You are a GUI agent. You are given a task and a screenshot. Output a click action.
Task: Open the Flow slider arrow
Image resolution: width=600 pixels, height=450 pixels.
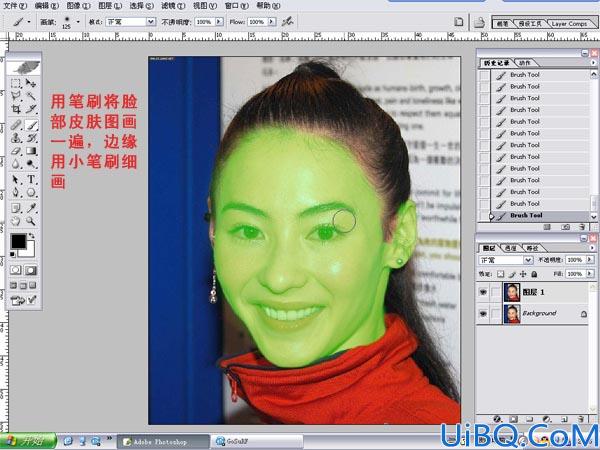(x=272, y=22)
